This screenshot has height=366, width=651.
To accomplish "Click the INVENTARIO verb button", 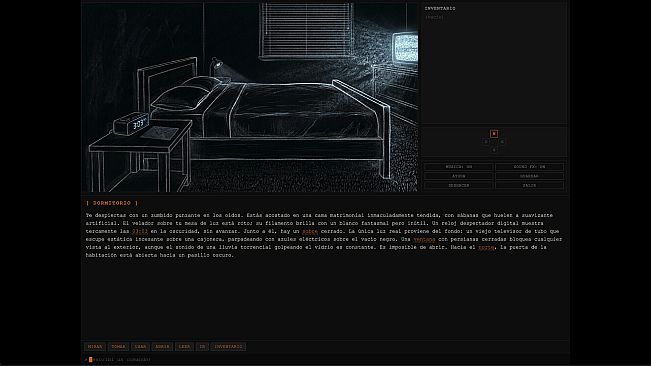I will coord(228,346).
